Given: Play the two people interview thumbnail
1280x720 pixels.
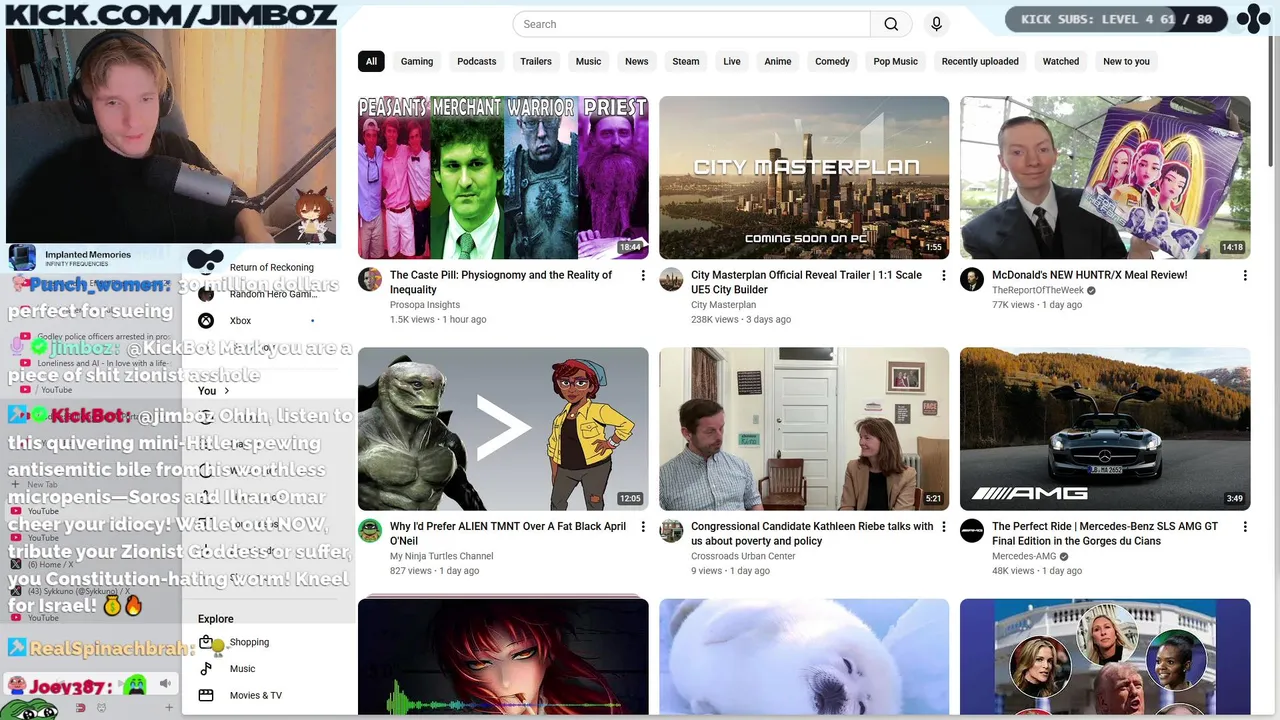Looking at the screenshot, I should (x=804, y=428).
